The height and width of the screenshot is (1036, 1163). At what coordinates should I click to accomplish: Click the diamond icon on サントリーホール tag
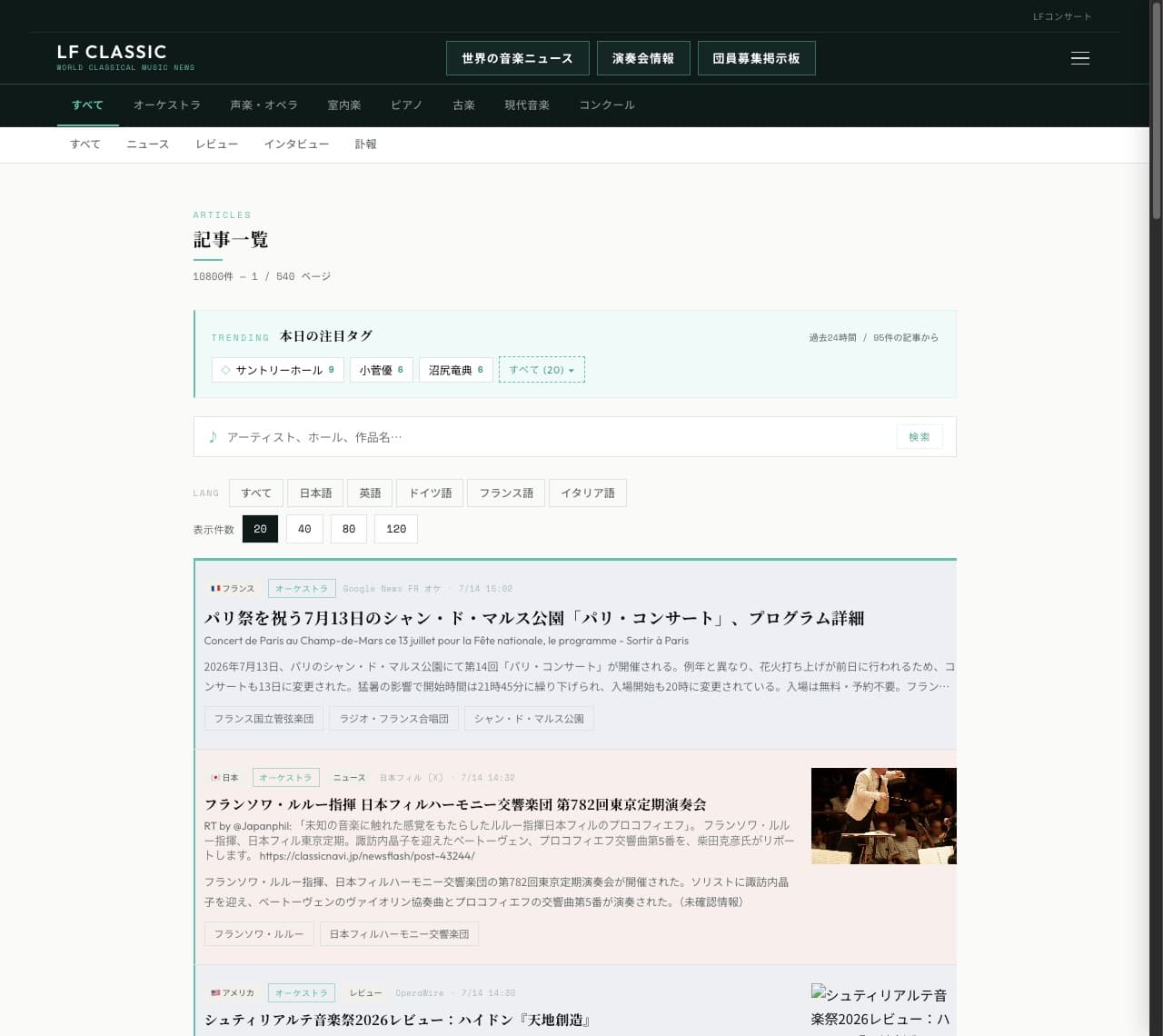click(x=225, y=370)
